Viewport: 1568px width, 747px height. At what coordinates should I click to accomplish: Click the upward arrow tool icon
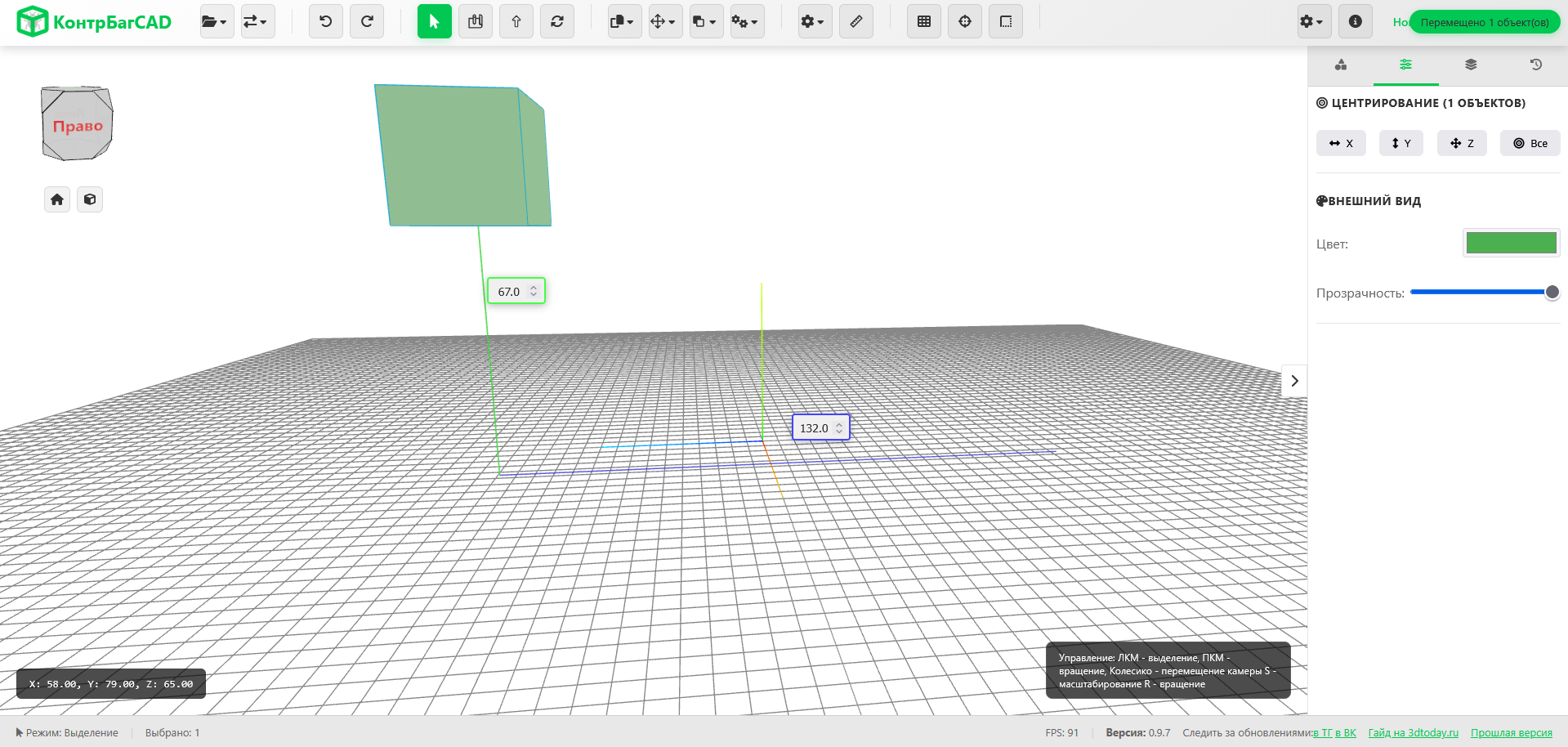516,22
